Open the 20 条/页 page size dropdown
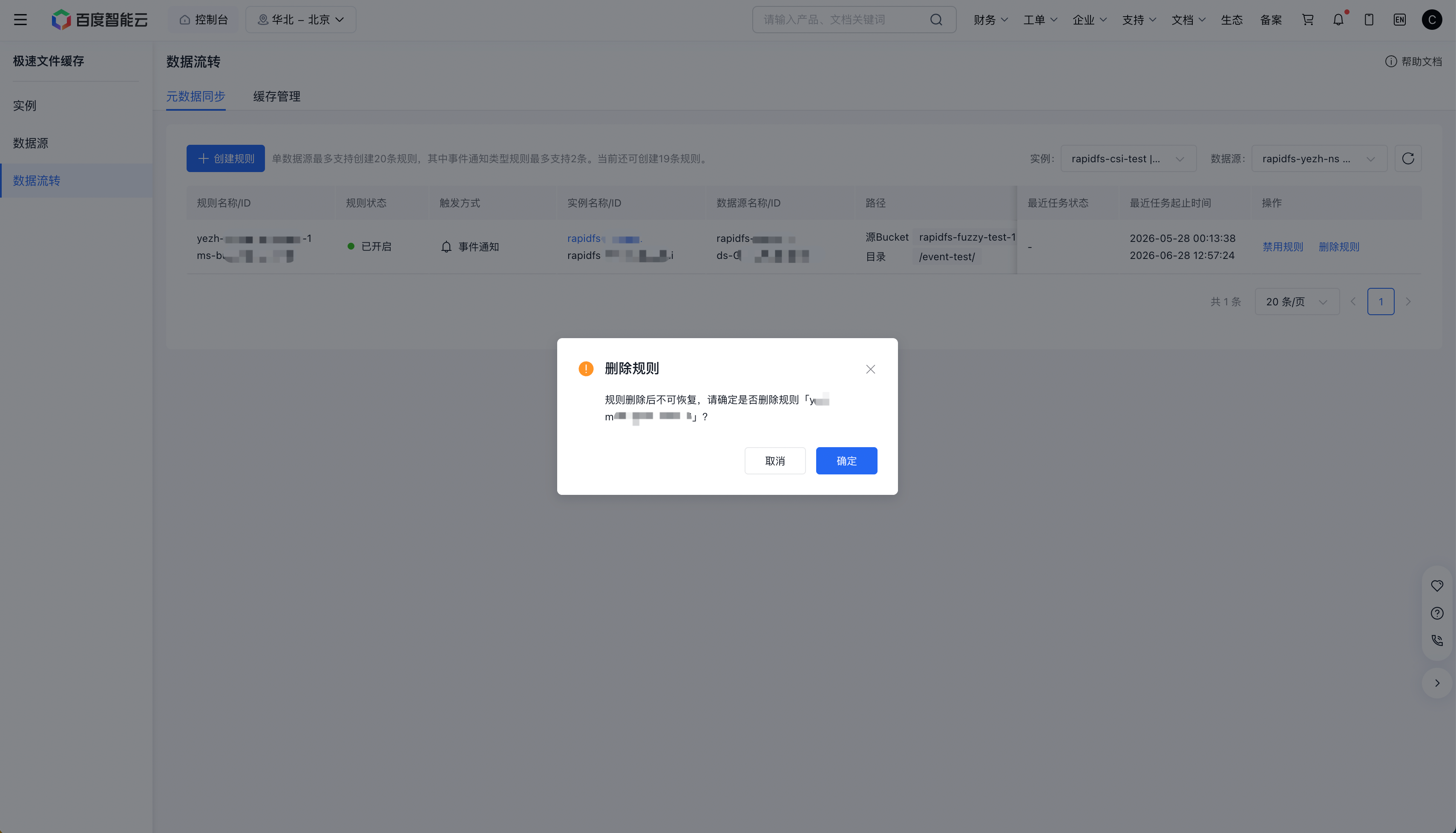Image resolution: width=1456 pixels, height=833 pixels. click(1297, 302)
